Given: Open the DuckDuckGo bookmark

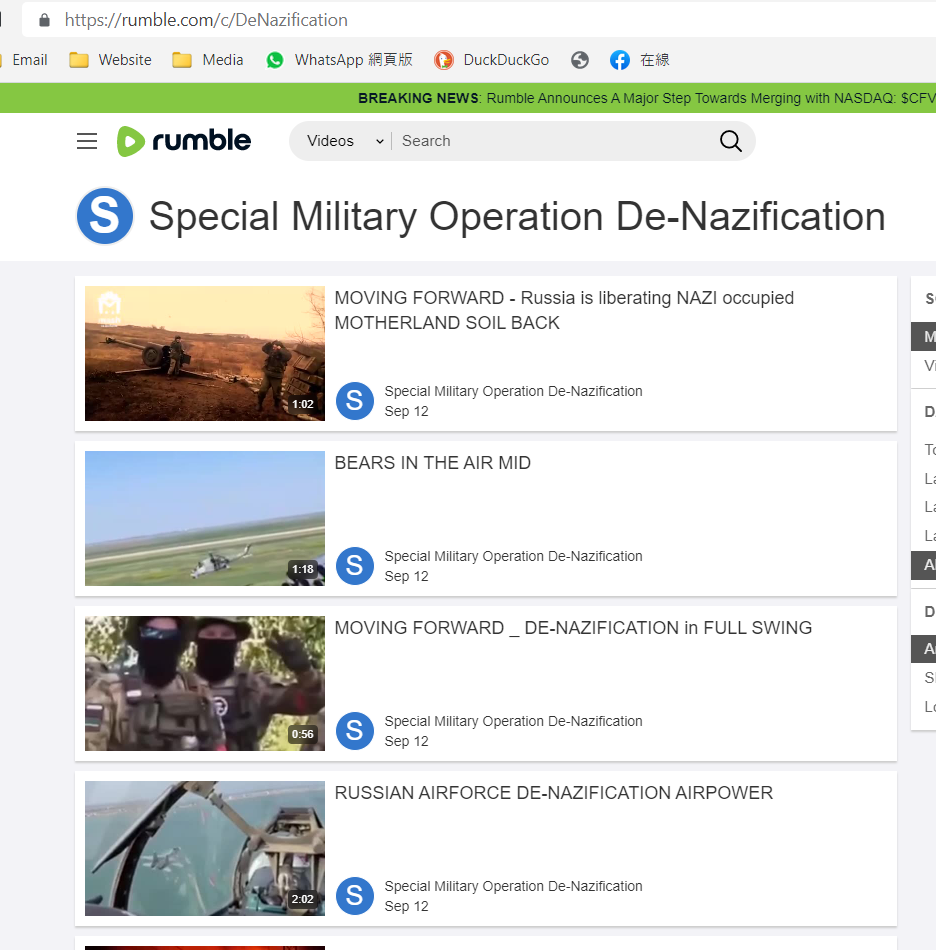Looking at the screenshot, I should click(492, 60).
